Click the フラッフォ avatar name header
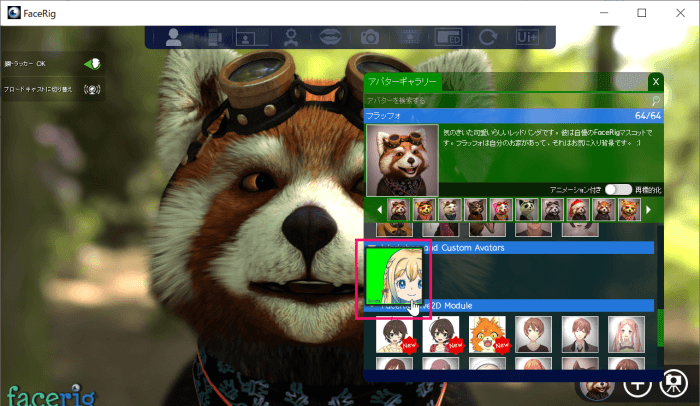The image size is (700, 406). (383, 116)
